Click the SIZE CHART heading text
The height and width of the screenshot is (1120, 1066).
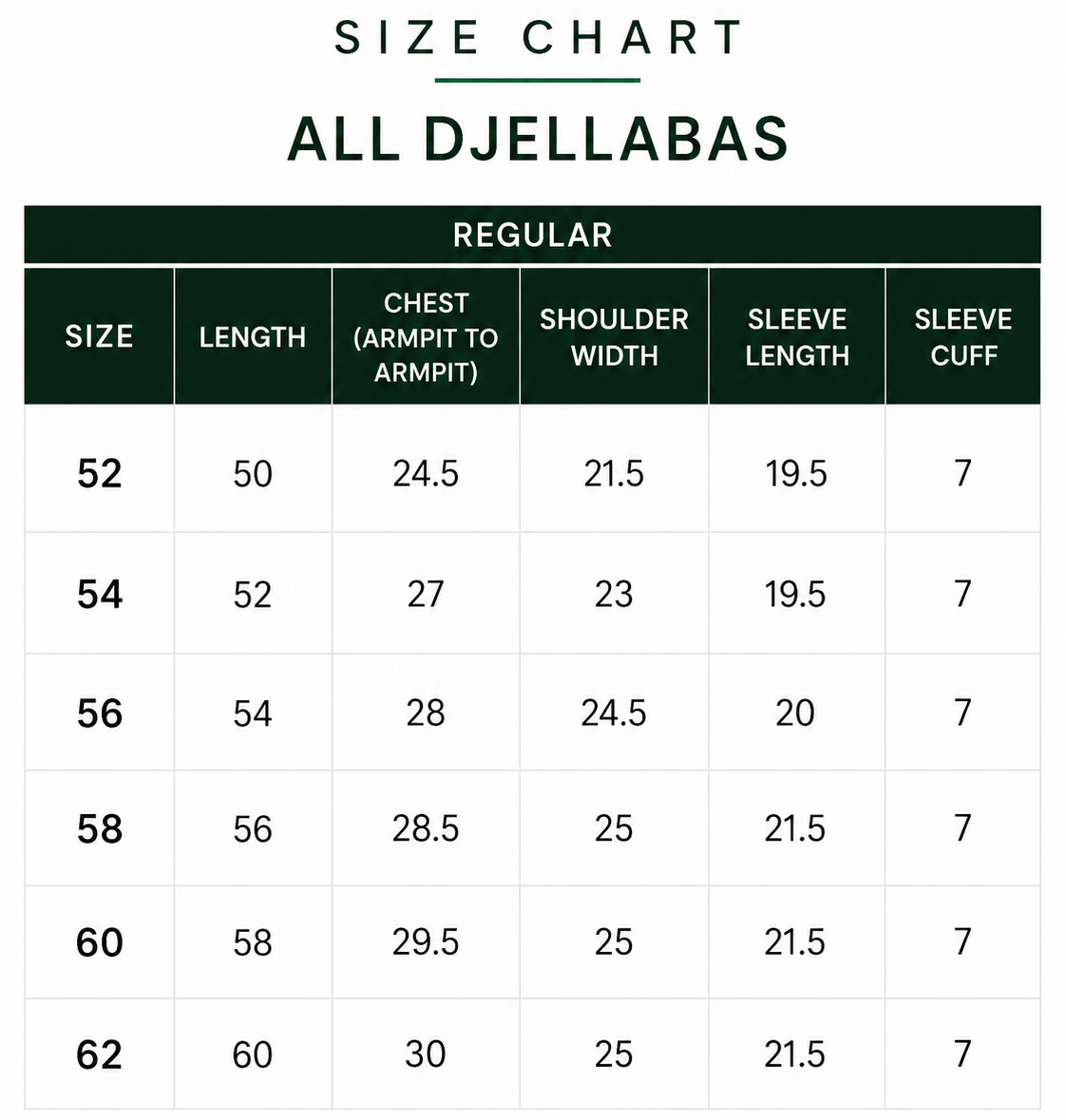(538, 37)
